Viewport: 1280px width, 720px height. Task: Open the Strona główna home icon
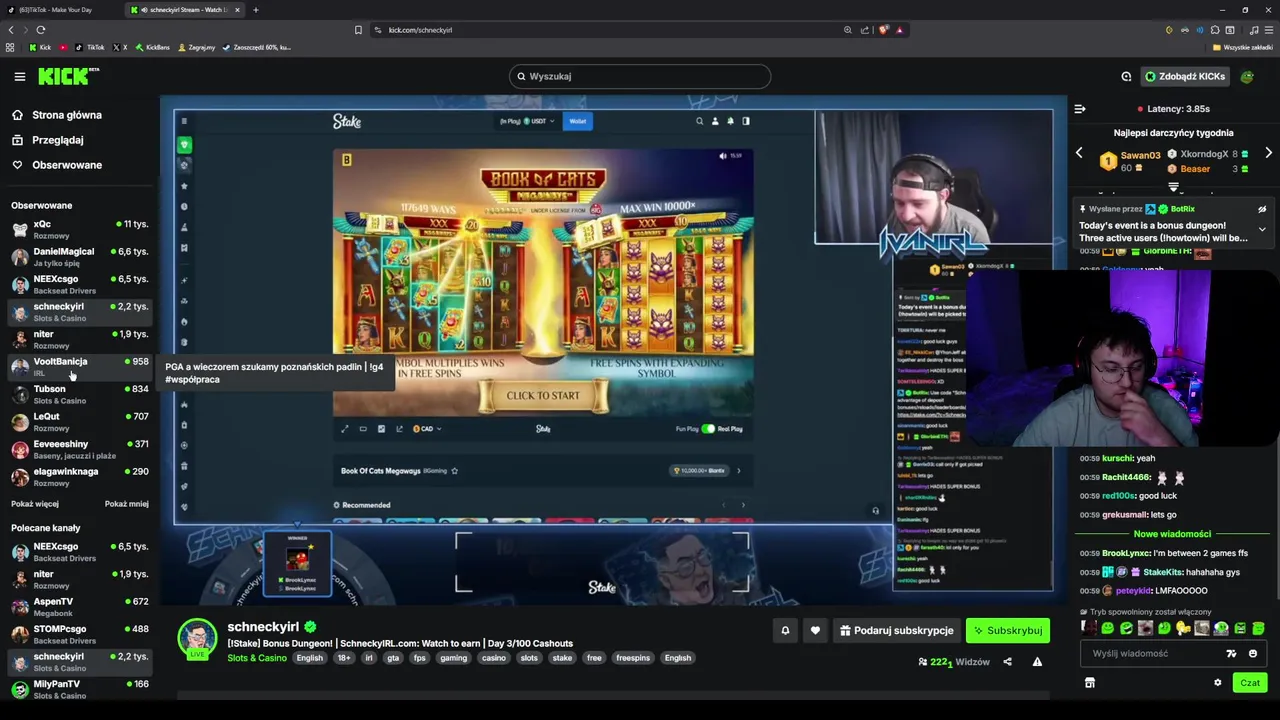click(x=17, y=115)
